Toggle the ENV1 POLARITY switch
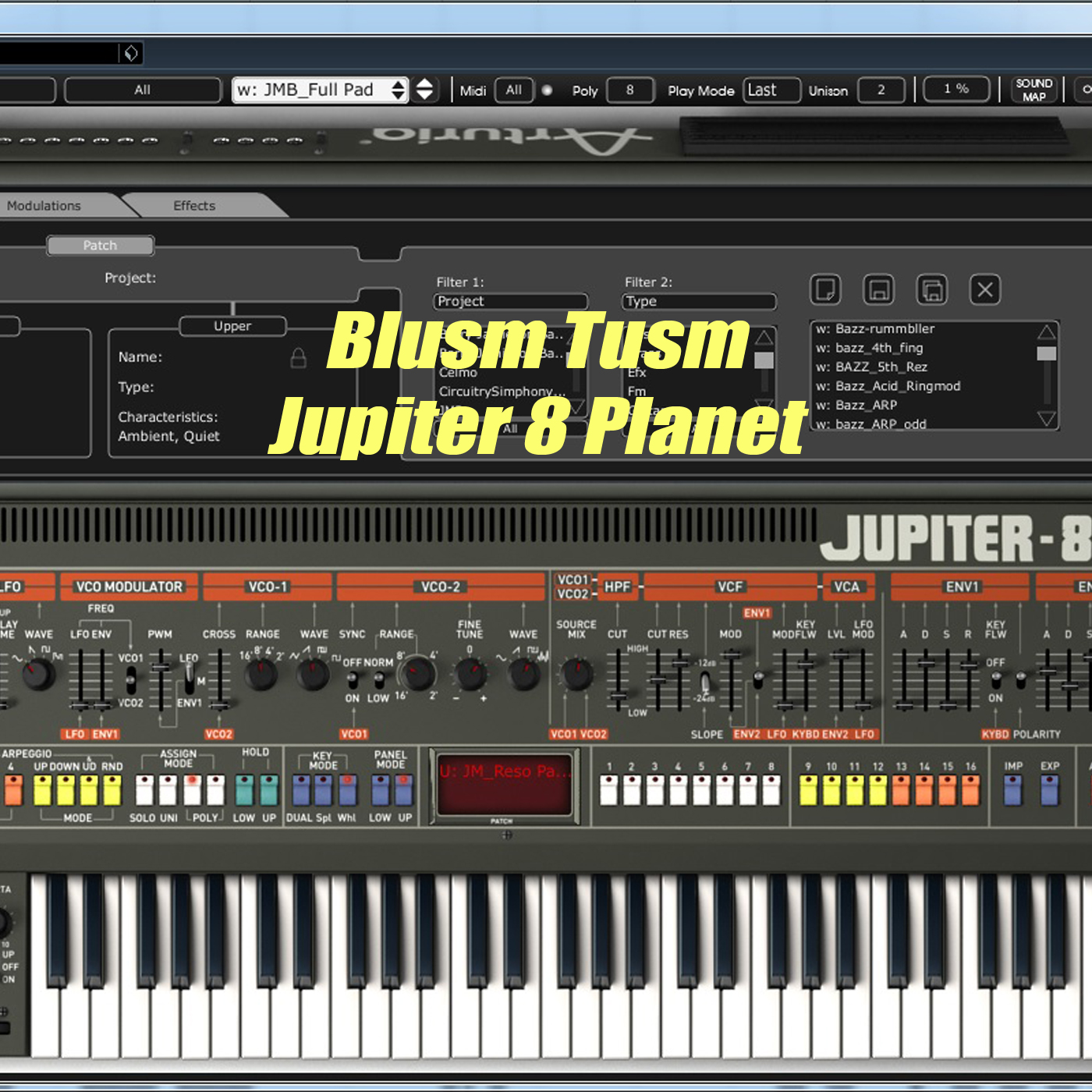1092x1092 pixels. [1020, 680]
